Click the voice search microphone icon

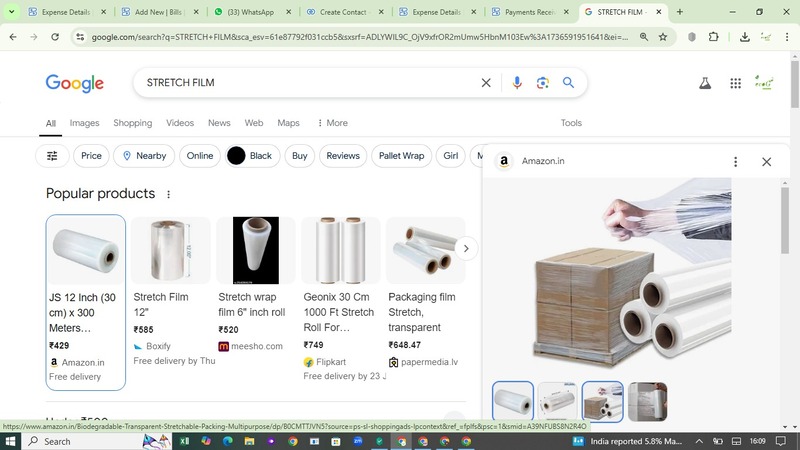517,83
